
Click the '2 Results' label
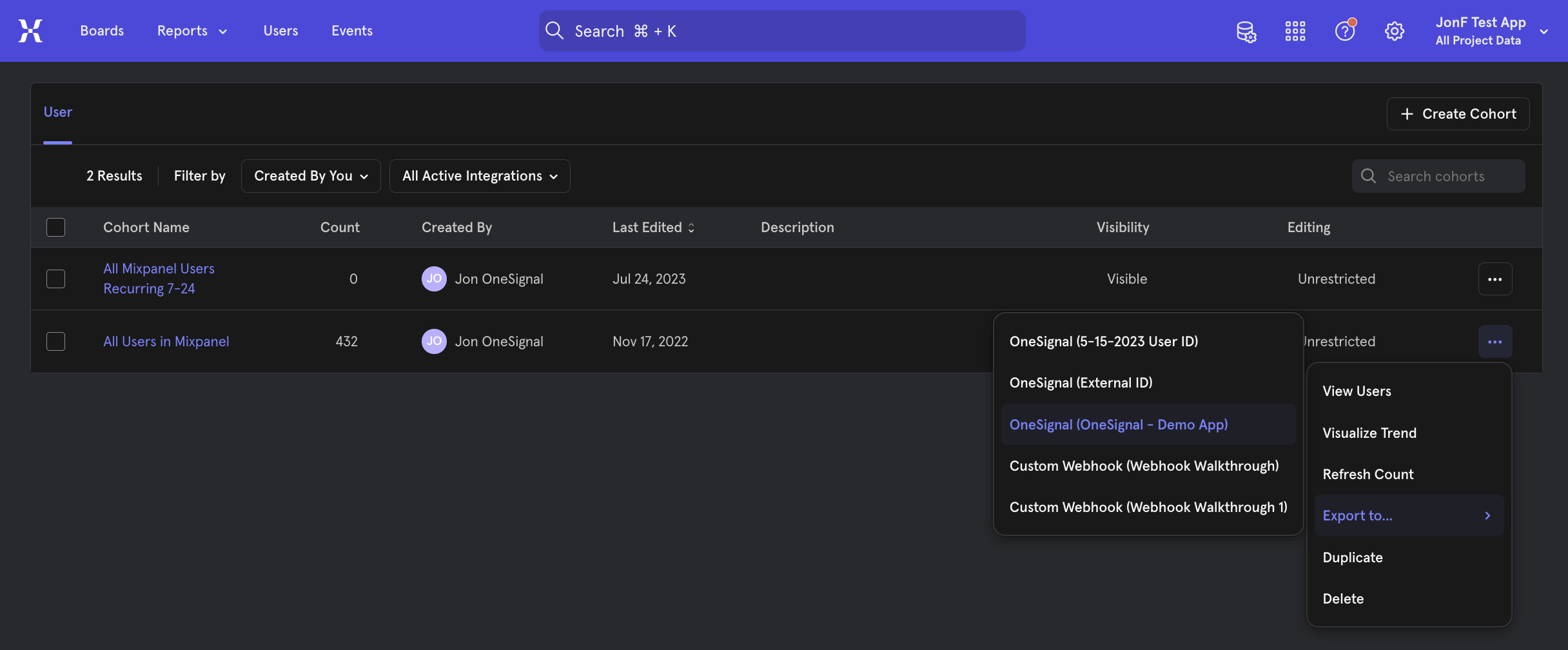[x=114, y=176]
